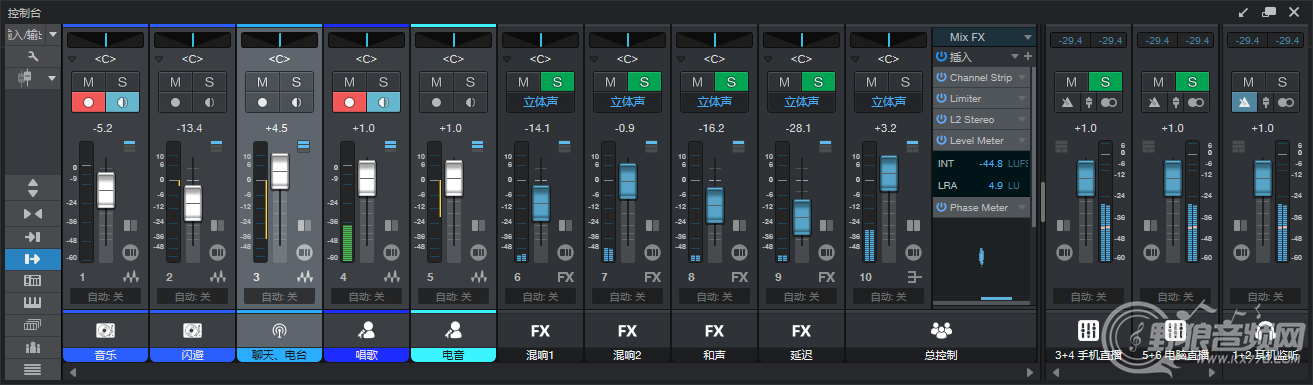Click the group icon above 总控制
Viewport: 1313px width, 385px height.
[x=941, y=329]
